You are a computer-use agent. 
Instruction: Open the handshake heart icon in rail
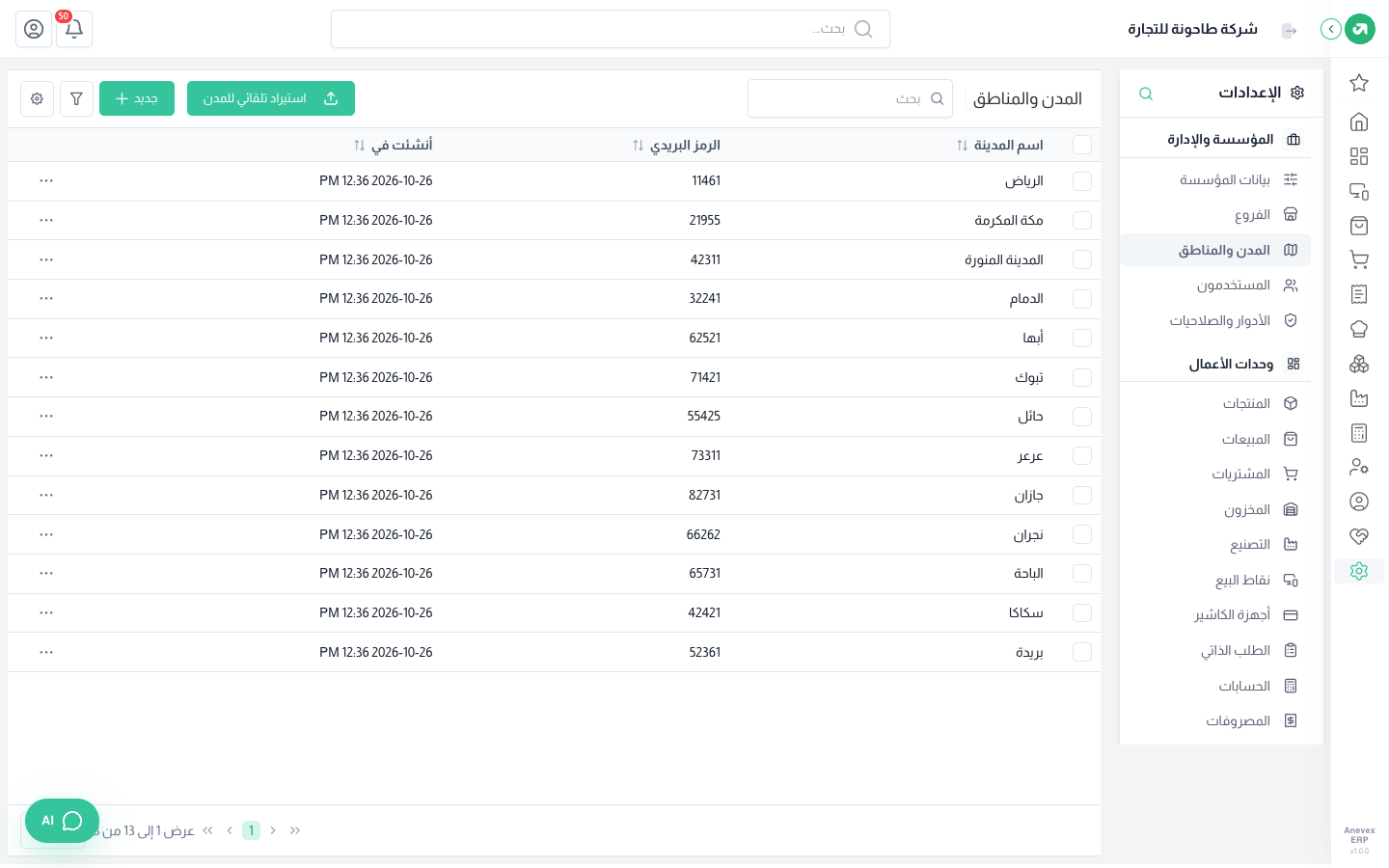(1359, 536)
